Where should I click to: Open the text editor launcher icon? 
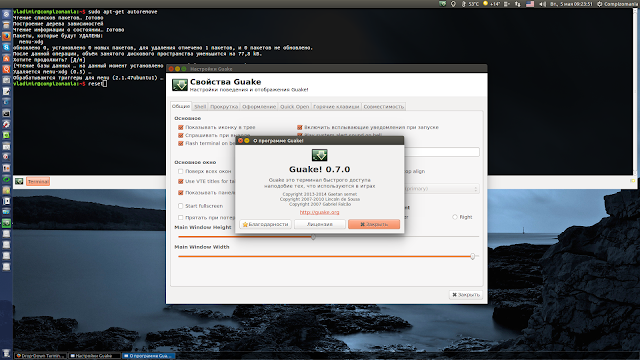point(6,91)
